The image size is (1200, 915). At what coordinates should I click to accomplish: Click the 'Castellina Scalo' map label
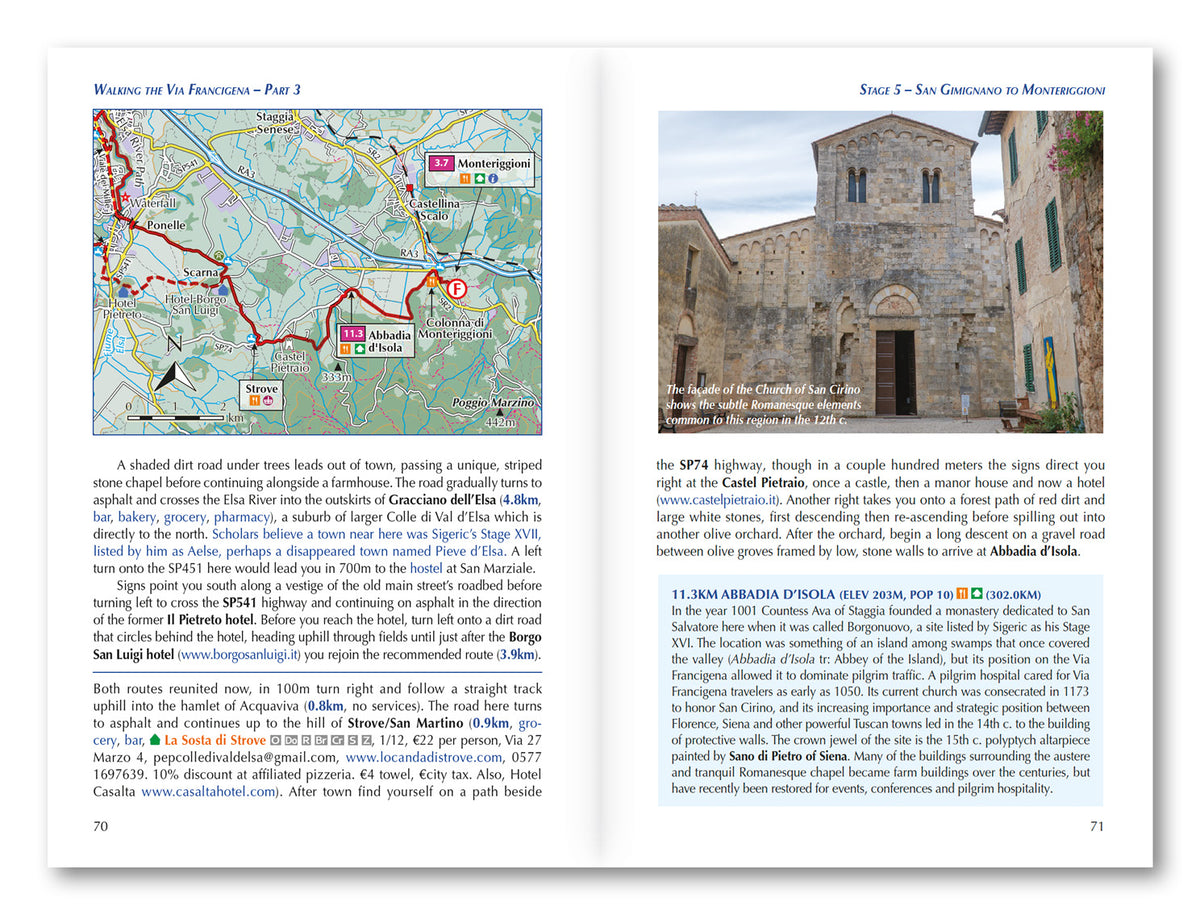point(435,209)
